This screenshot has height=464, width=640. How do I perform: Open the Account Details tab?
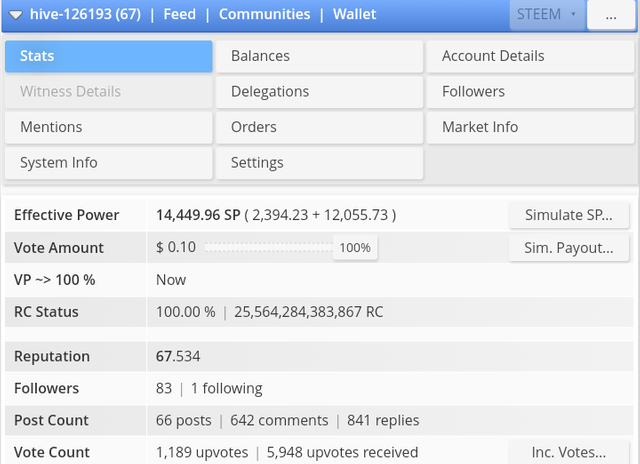(x=530, y=56)
